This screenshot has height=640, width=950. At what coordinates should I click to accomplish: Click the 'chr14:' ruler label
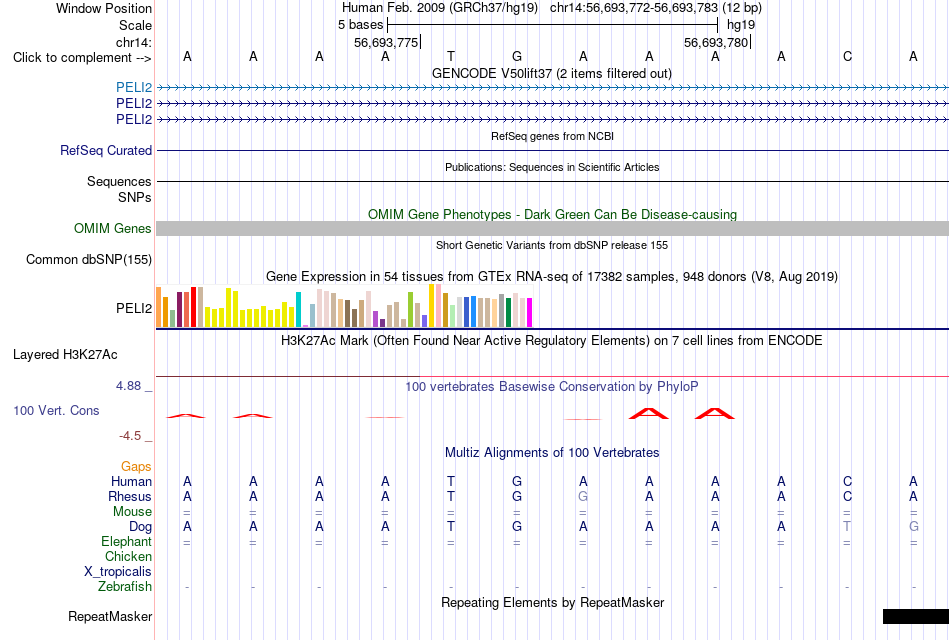point(133,42)
